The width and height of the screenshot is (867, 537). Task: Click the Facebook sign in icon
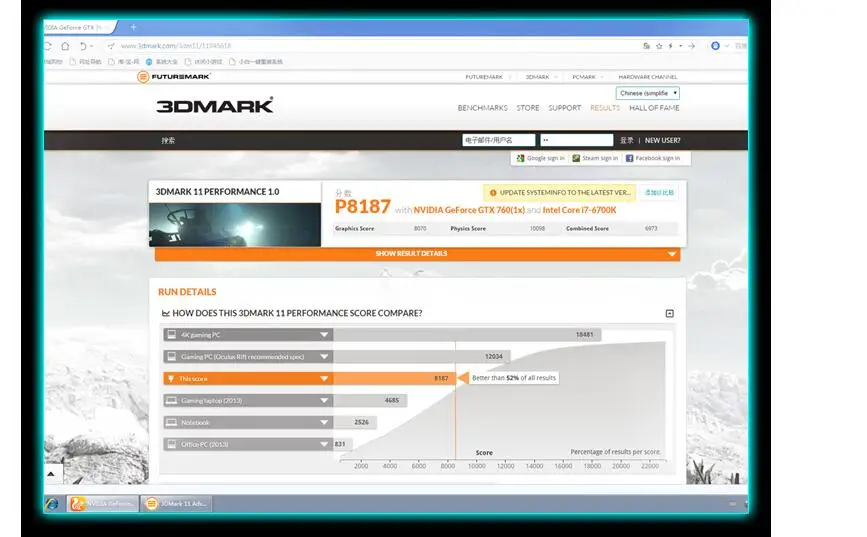point(629,158)
